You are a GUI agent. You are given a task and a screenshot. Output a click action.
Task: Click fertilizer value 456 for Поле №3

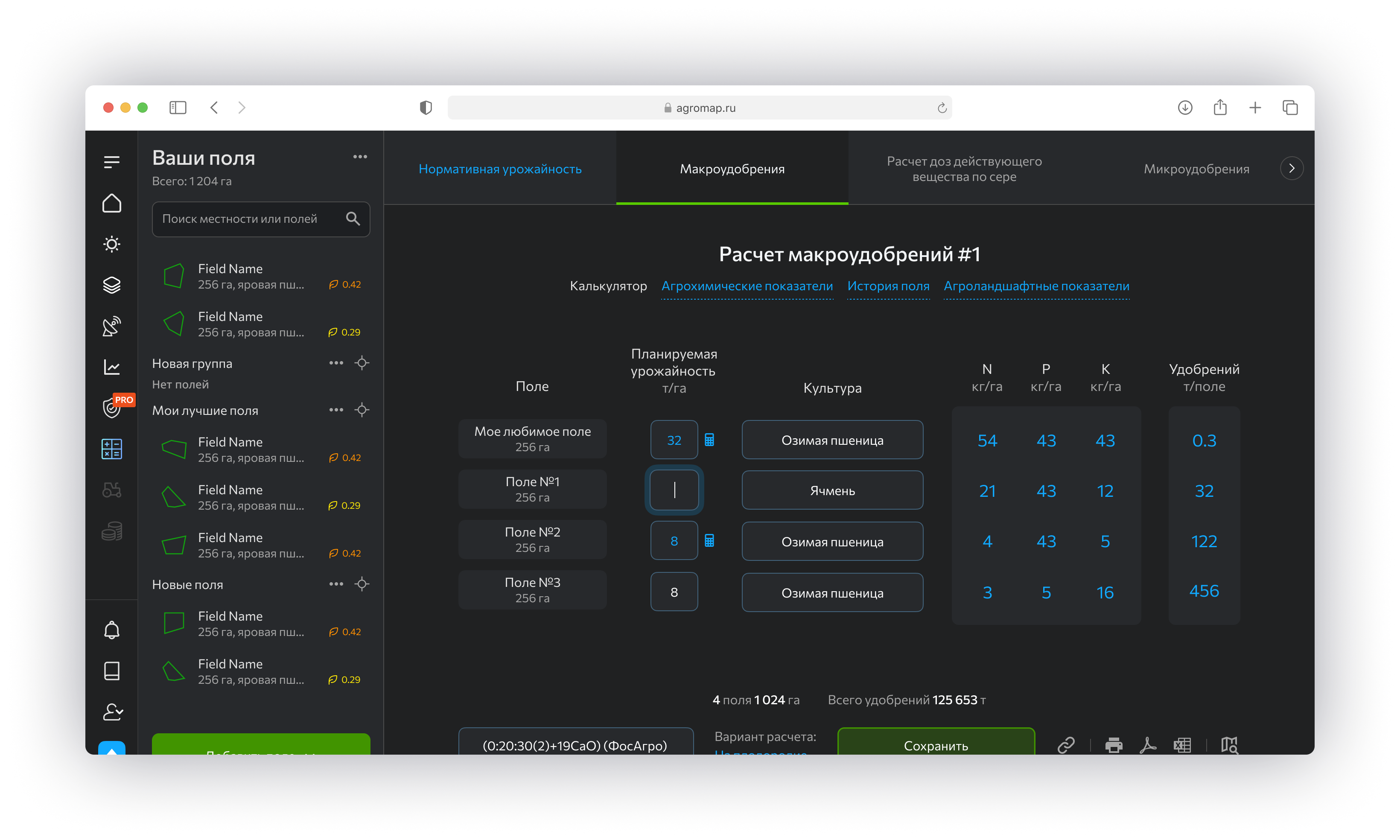(x=1204, y=590)
